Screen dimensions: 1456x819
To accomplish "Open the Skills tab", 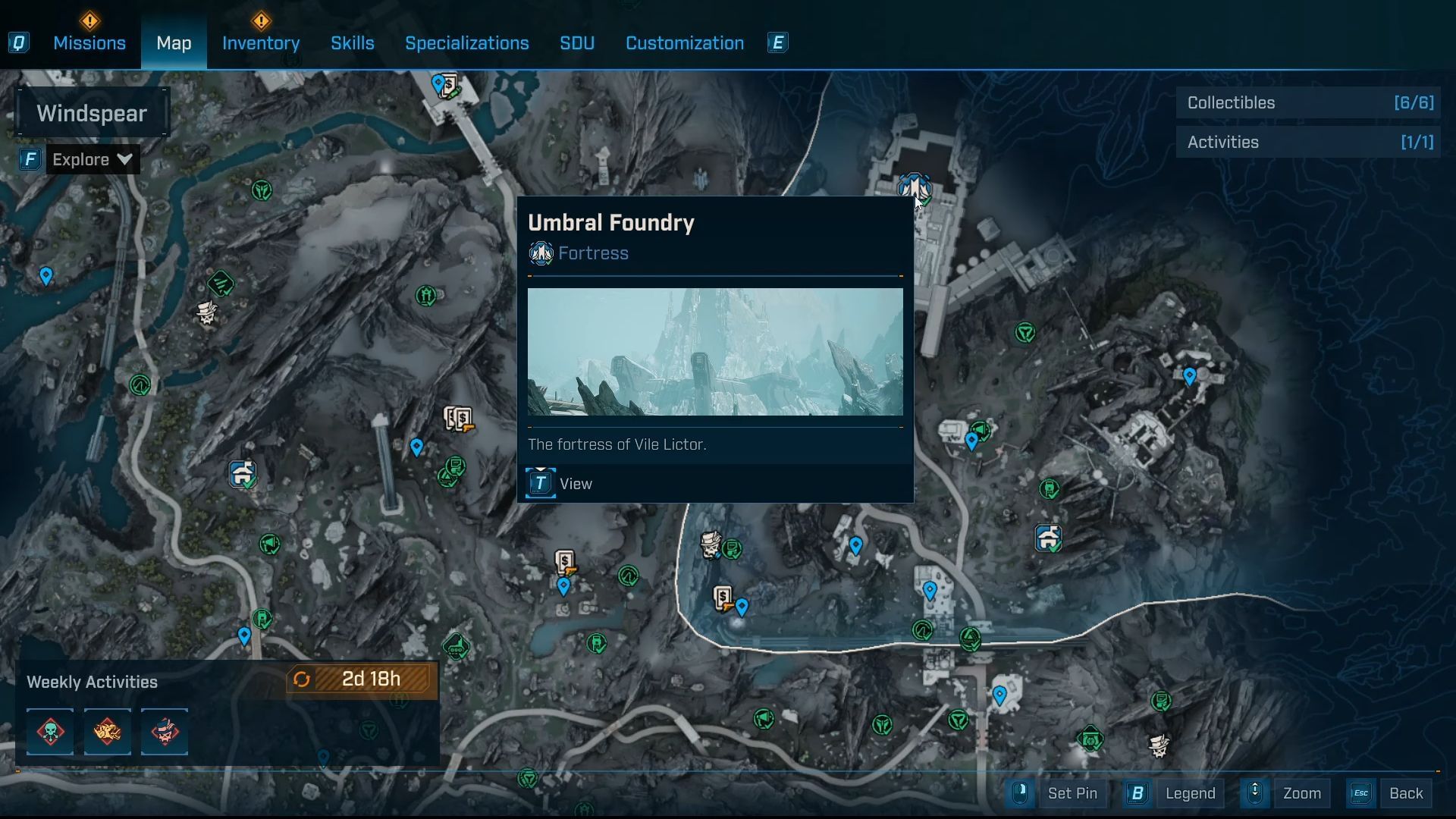I will 352,43.
